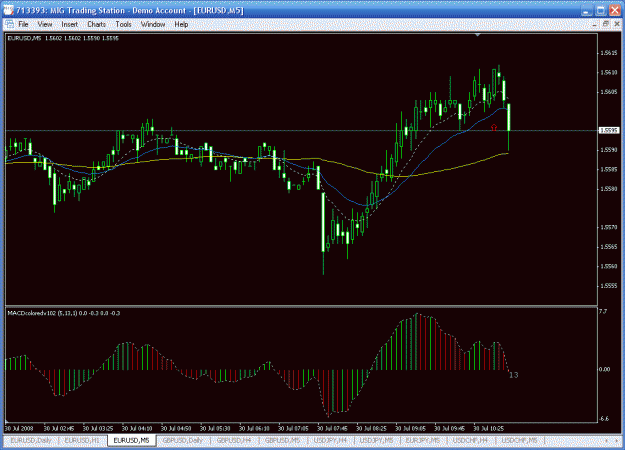This screenshot has height=450, width=625.
Task: Close the MIG Trading Station application
Action: 615,11
